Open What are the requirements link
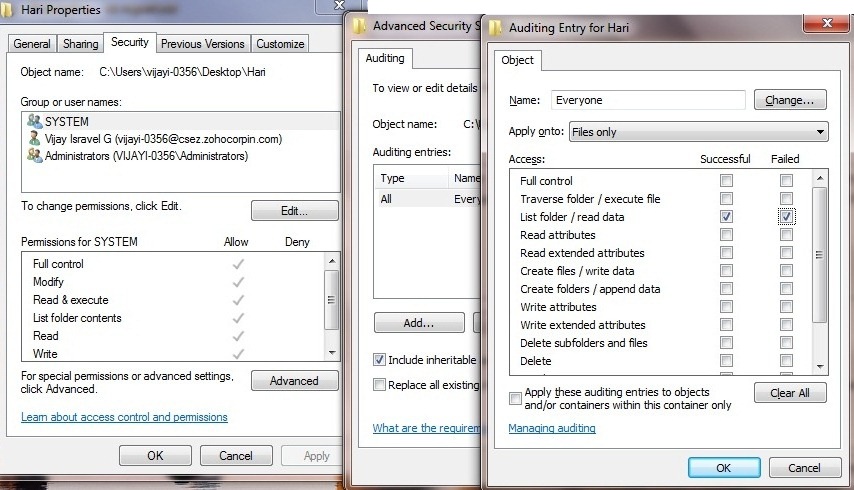 [426, 428]
